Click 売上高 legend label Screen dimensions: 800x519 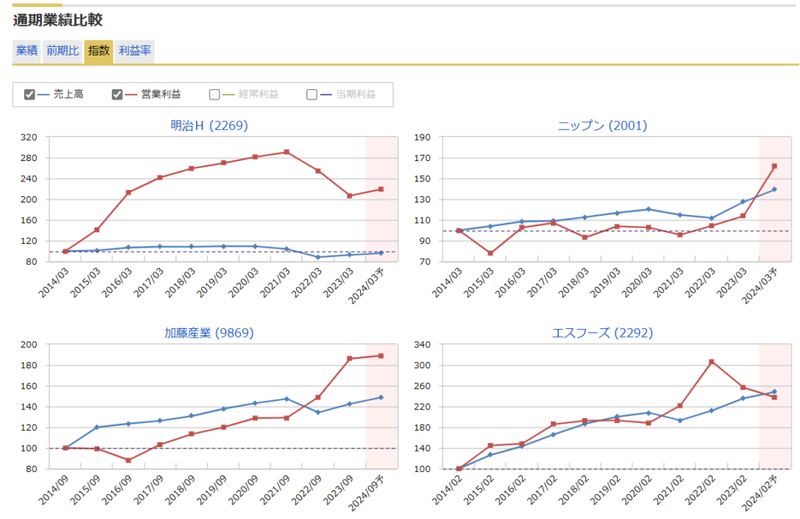click(68, 94)
